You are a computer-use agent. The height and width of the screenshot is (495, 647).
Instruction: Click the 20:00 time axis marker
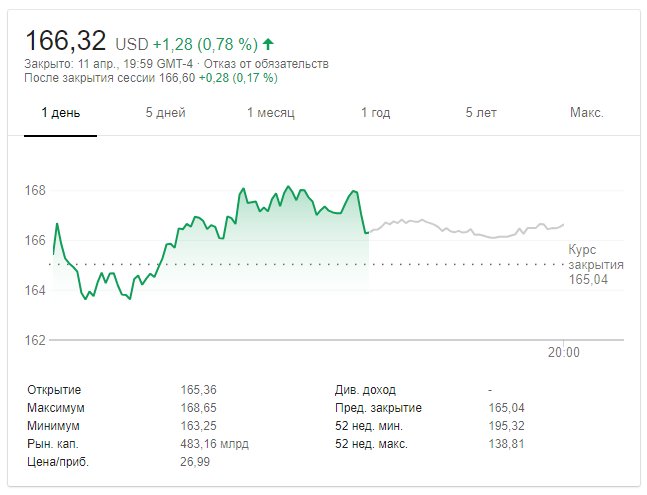click(x=564, y=352)
